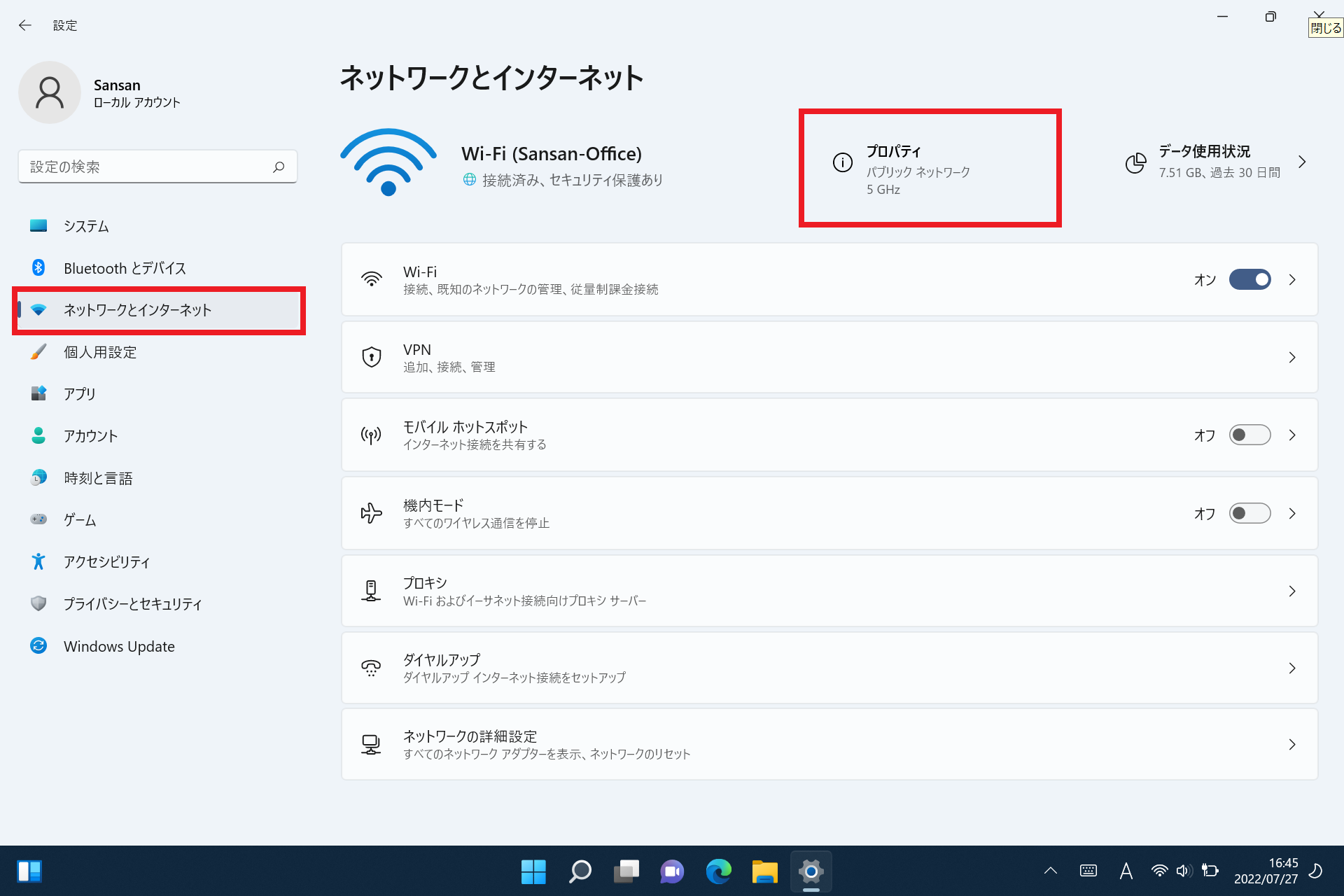Click the Sansan user avatar icon
This screenshot has width=1344, height=896.
tap(50, 92)
